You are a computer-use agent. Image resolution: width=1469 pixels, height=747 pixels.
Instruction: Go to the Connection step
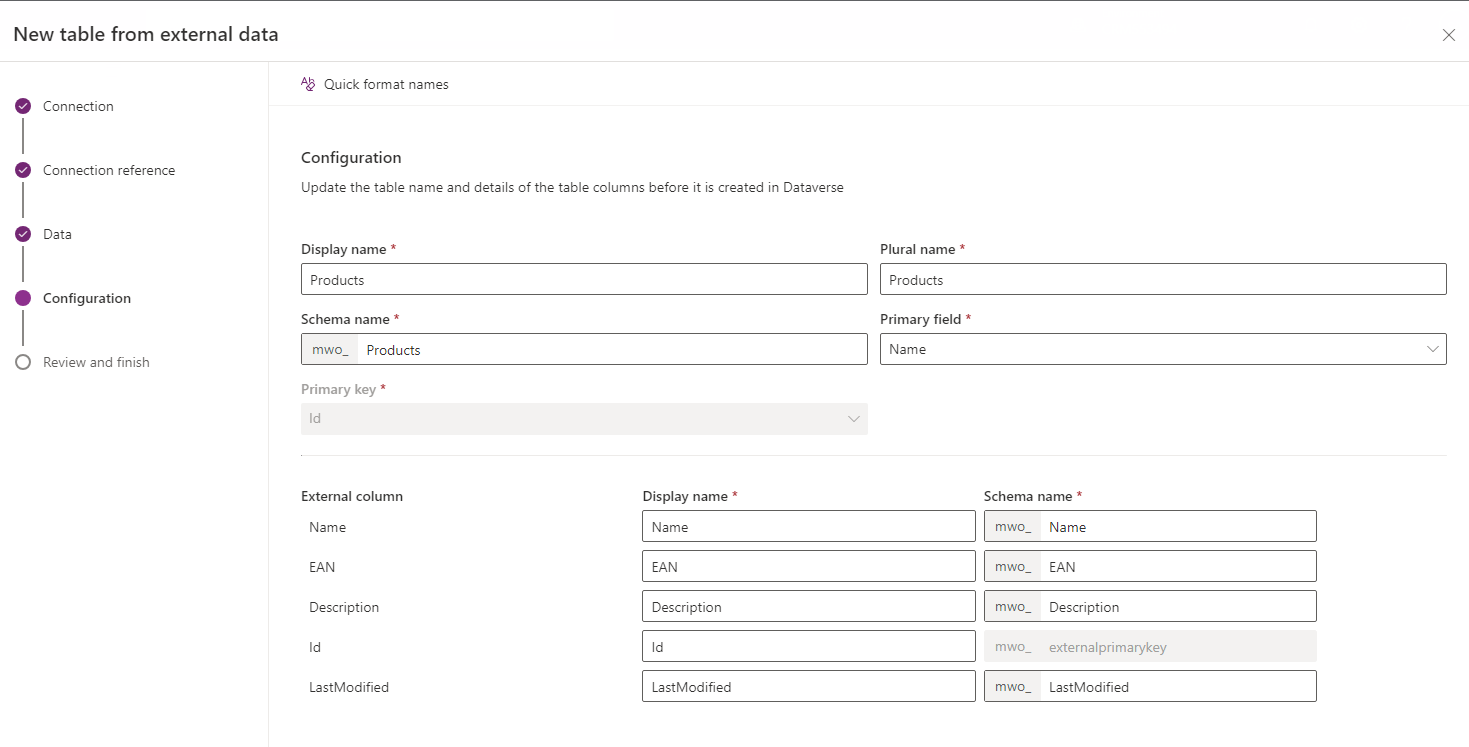[x=78, y=106]
